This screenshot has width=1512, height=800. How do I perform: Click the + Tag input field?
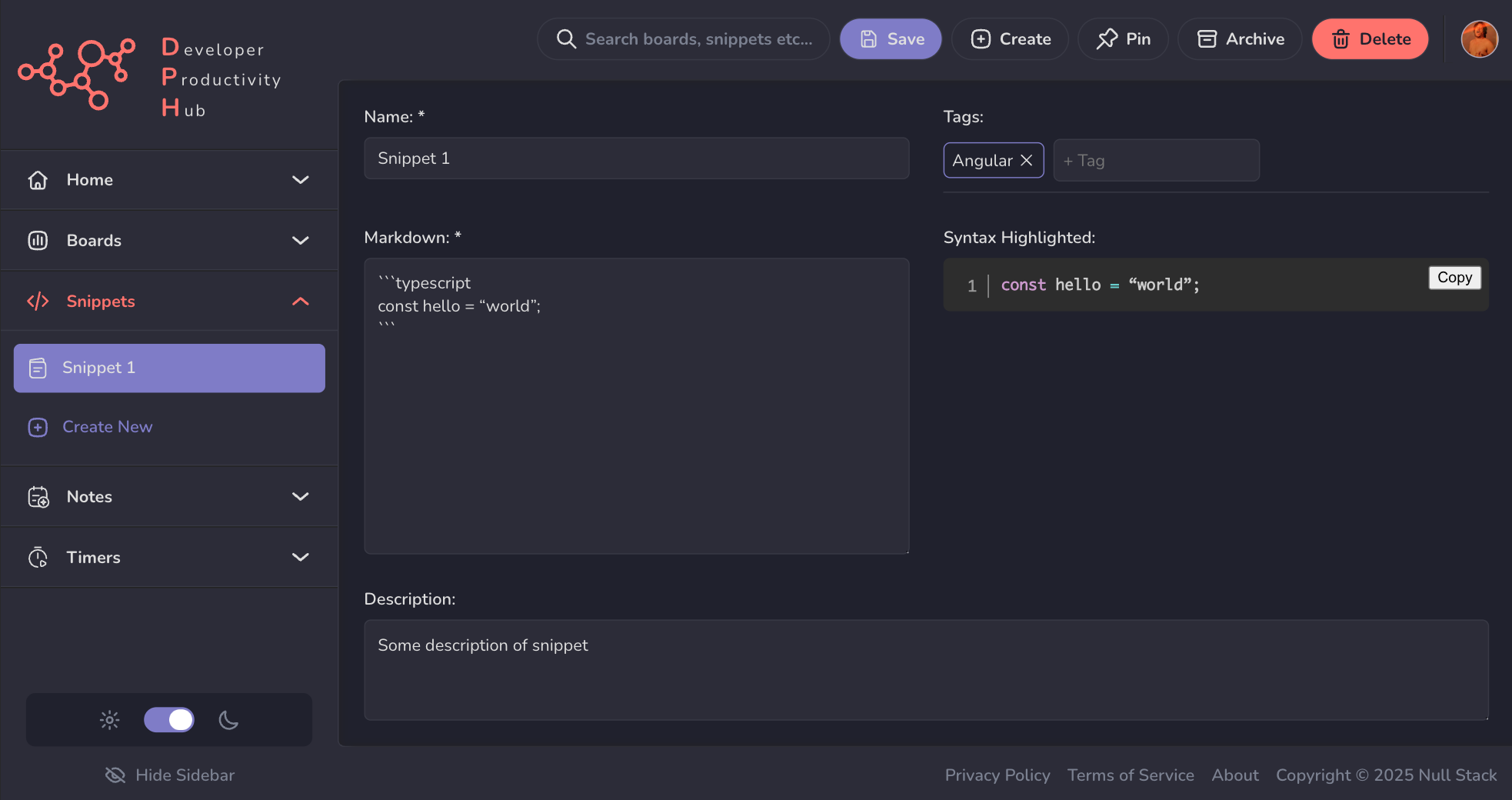(1156, 160)
